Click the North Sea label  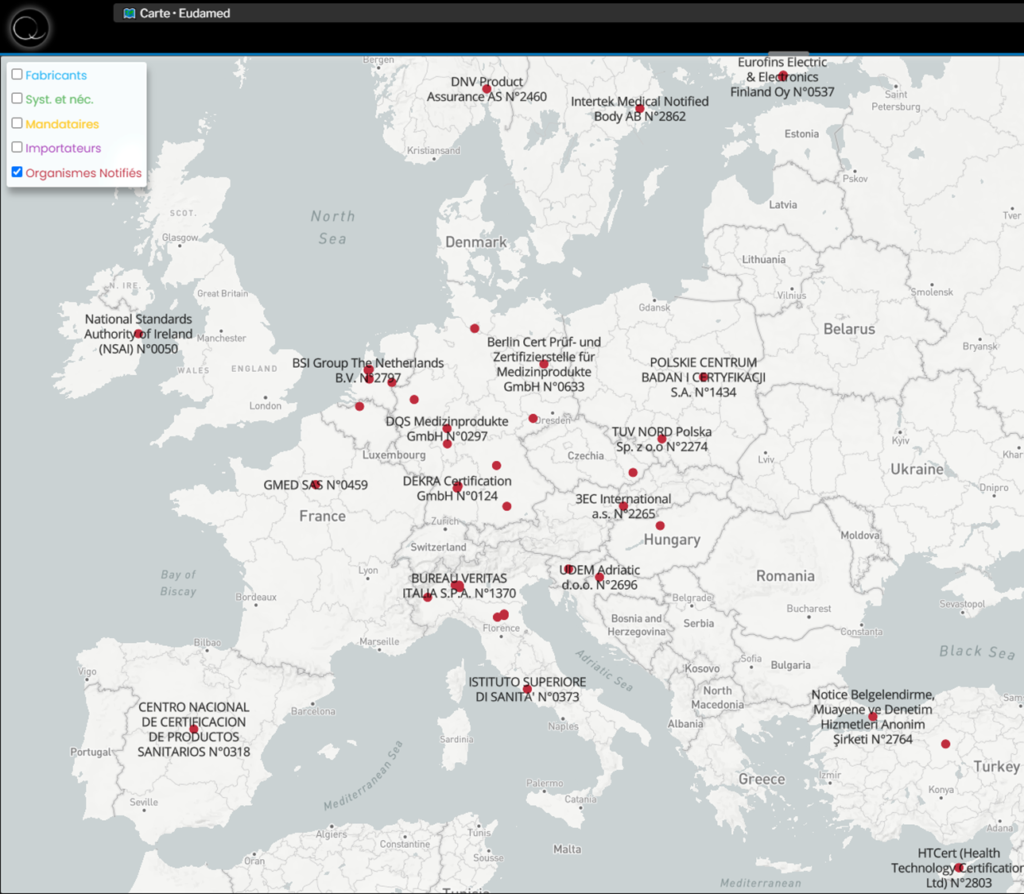[332, 227]
